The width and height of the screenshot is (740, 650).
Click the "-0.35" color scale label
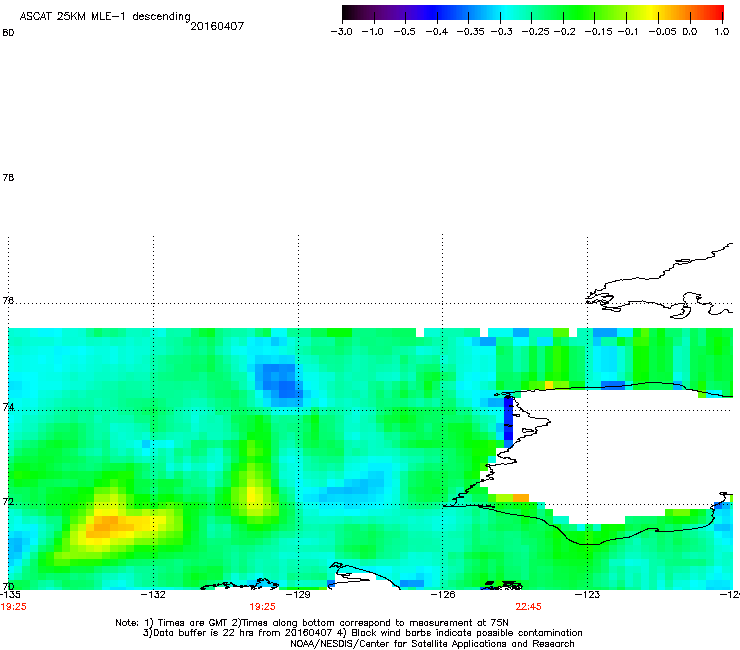[470, 32]
